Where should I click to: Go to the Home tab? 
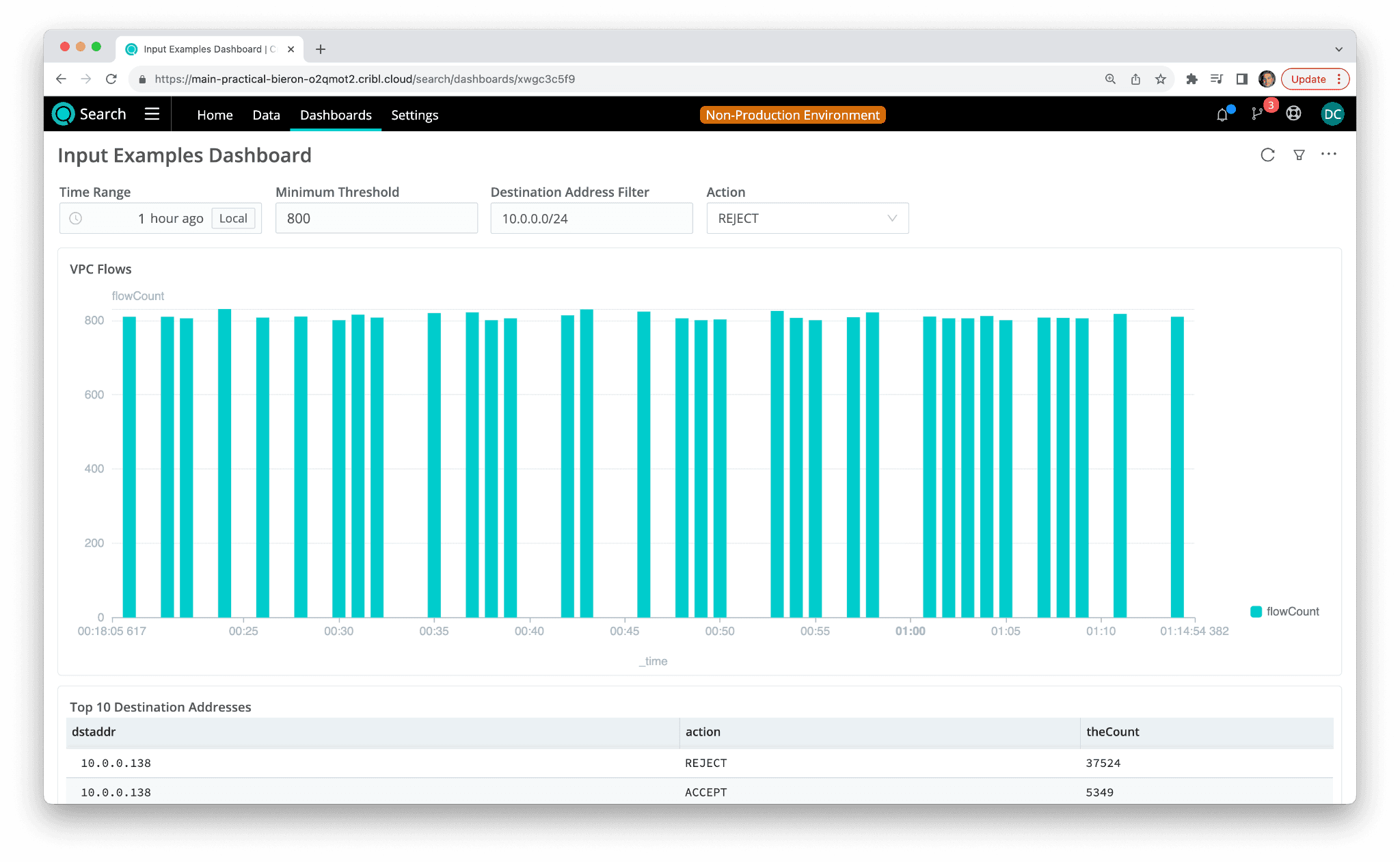point(215,115)
